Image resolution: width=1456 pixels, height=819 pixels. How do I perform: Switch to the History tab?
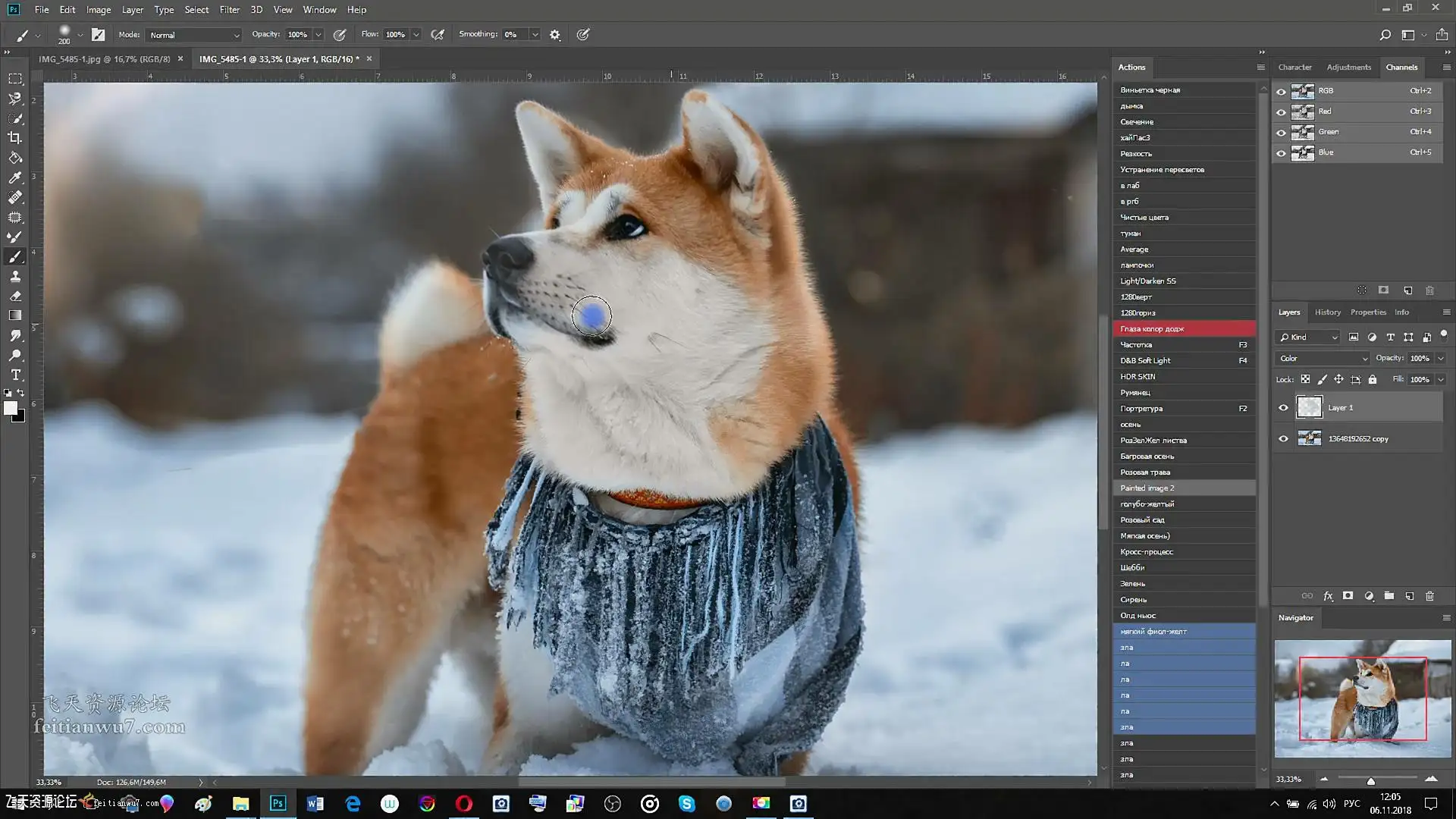point(1327,312)
